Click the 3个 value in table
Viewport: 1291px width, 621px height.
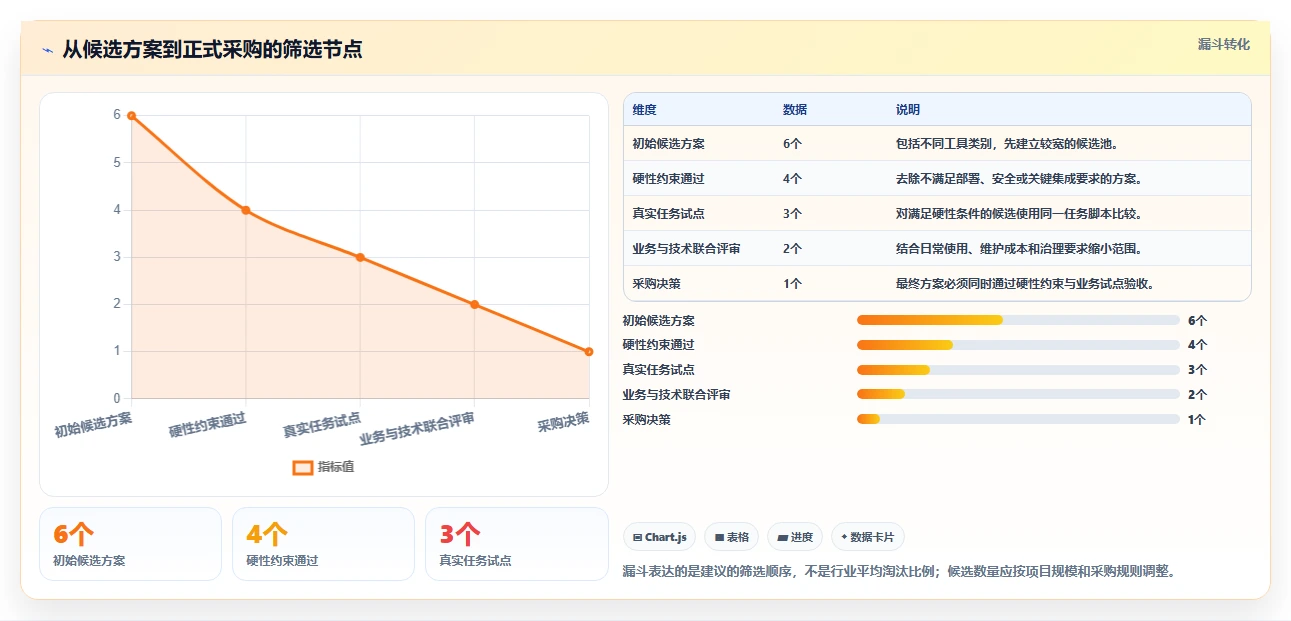tap(792, 214)
